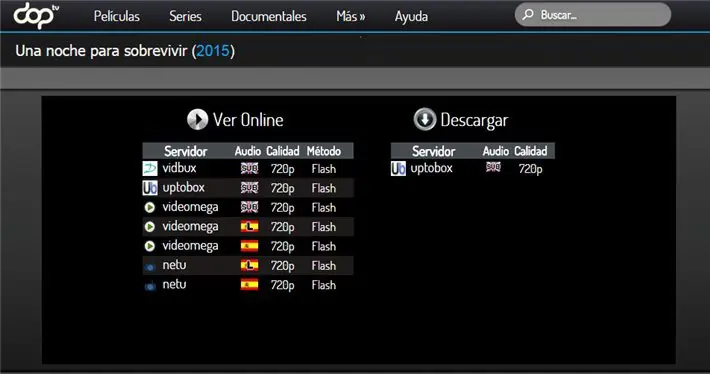Select the Descargar heading

click(x=474, y=120)
